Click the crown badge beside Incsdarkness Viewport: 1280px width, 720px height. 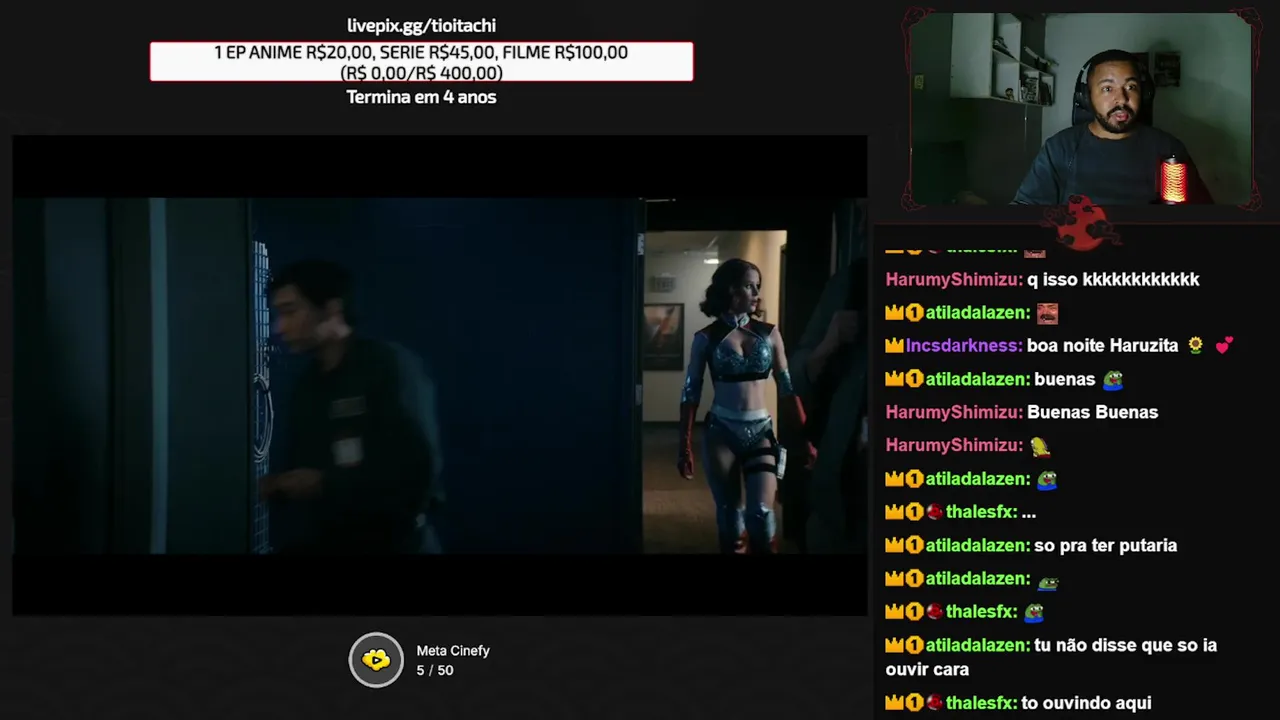click(x=894, y=345)
